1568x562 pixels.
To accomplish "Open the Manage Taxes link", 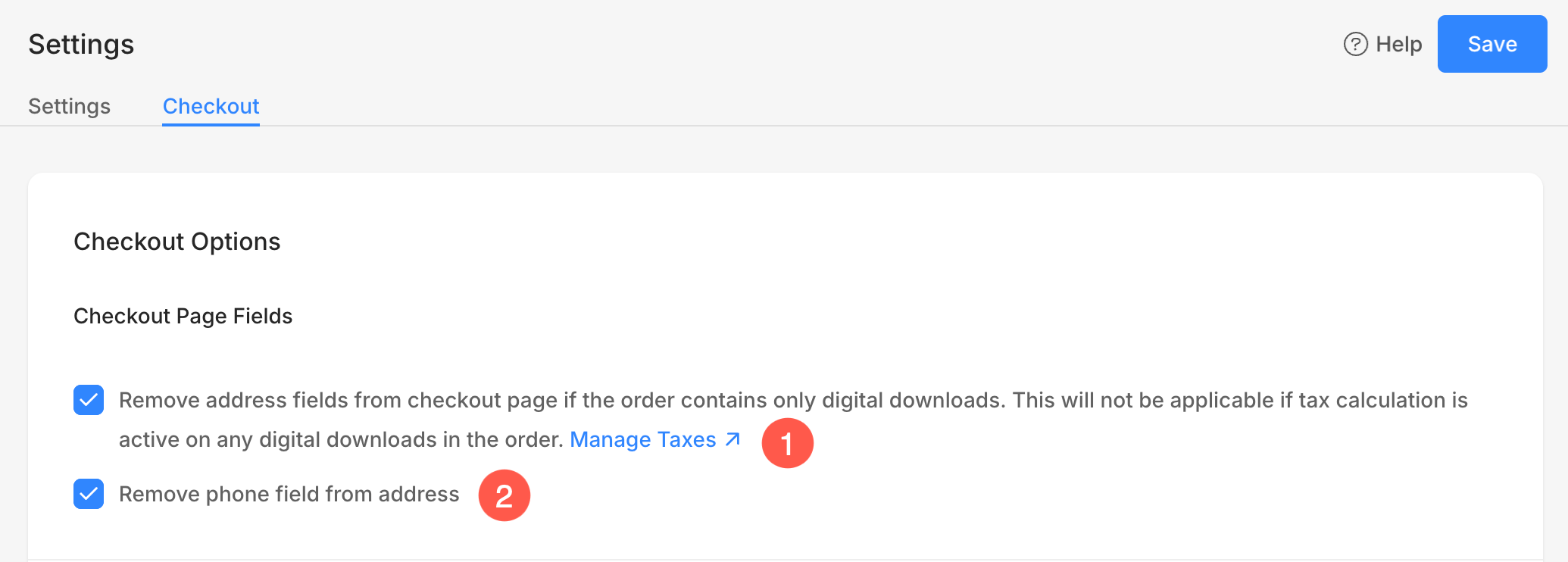I will click(642, 439).
